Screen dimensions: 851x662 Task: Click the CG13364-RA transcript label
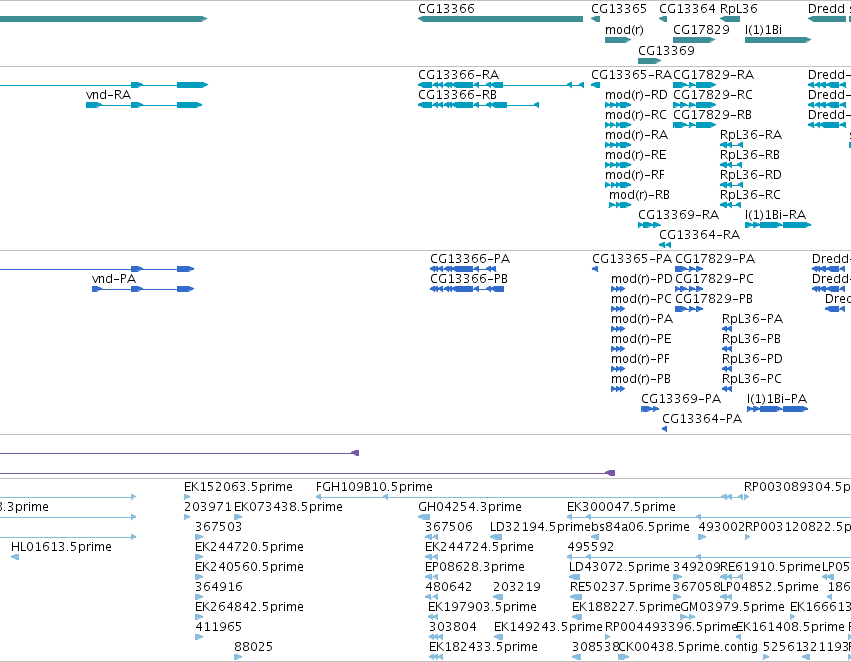(x=700, y=235)
